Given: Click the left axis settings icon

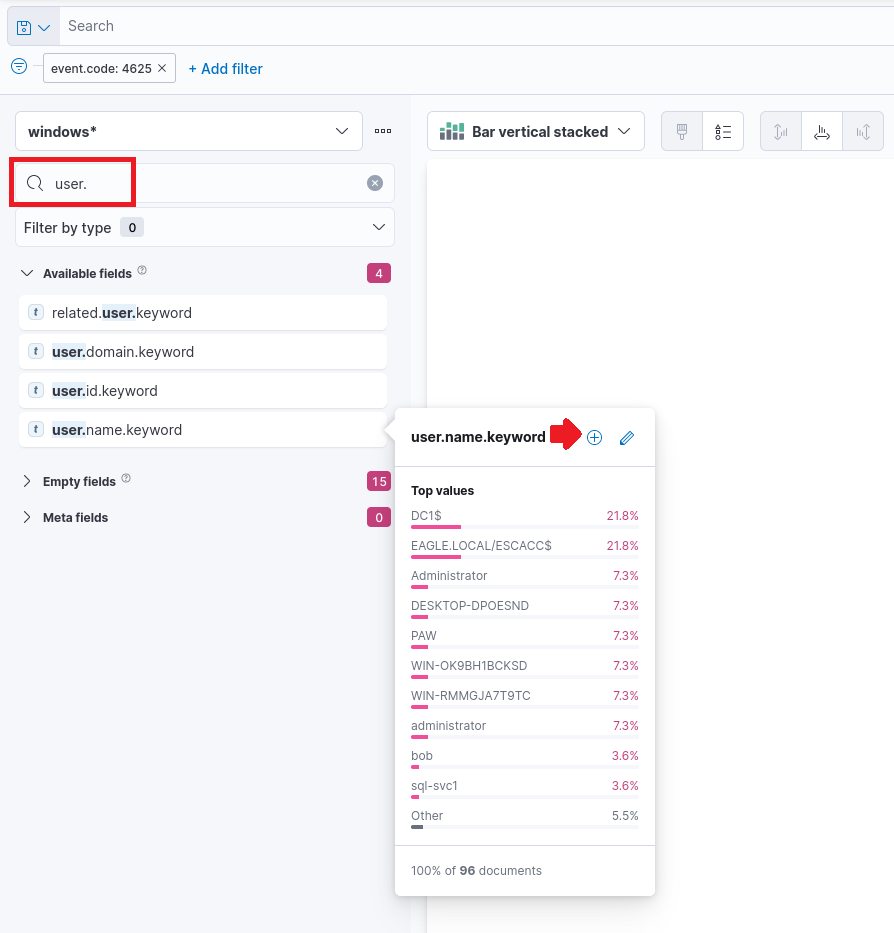Looking at the screenshot, I should [x=780, y=130].
